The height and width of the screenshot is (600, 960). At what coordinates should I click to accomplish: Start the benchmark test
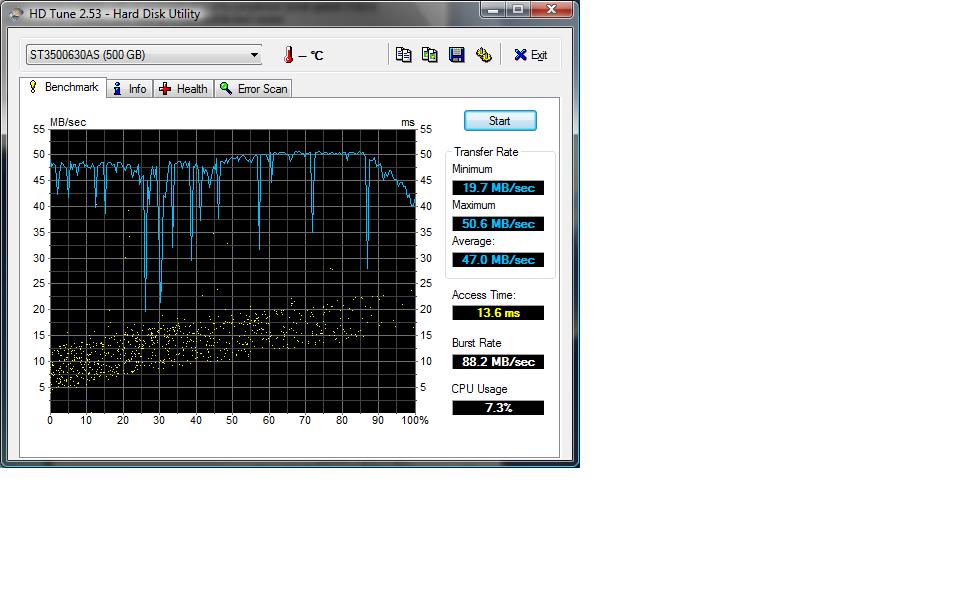tap(500, 121)
